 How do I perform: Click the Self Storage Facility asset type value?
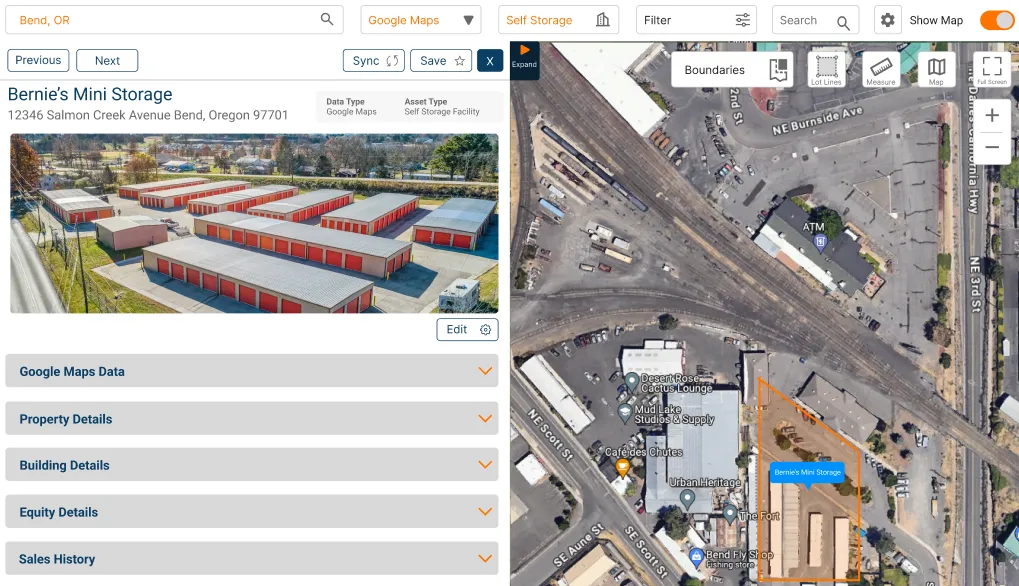[x=442, y=112]
